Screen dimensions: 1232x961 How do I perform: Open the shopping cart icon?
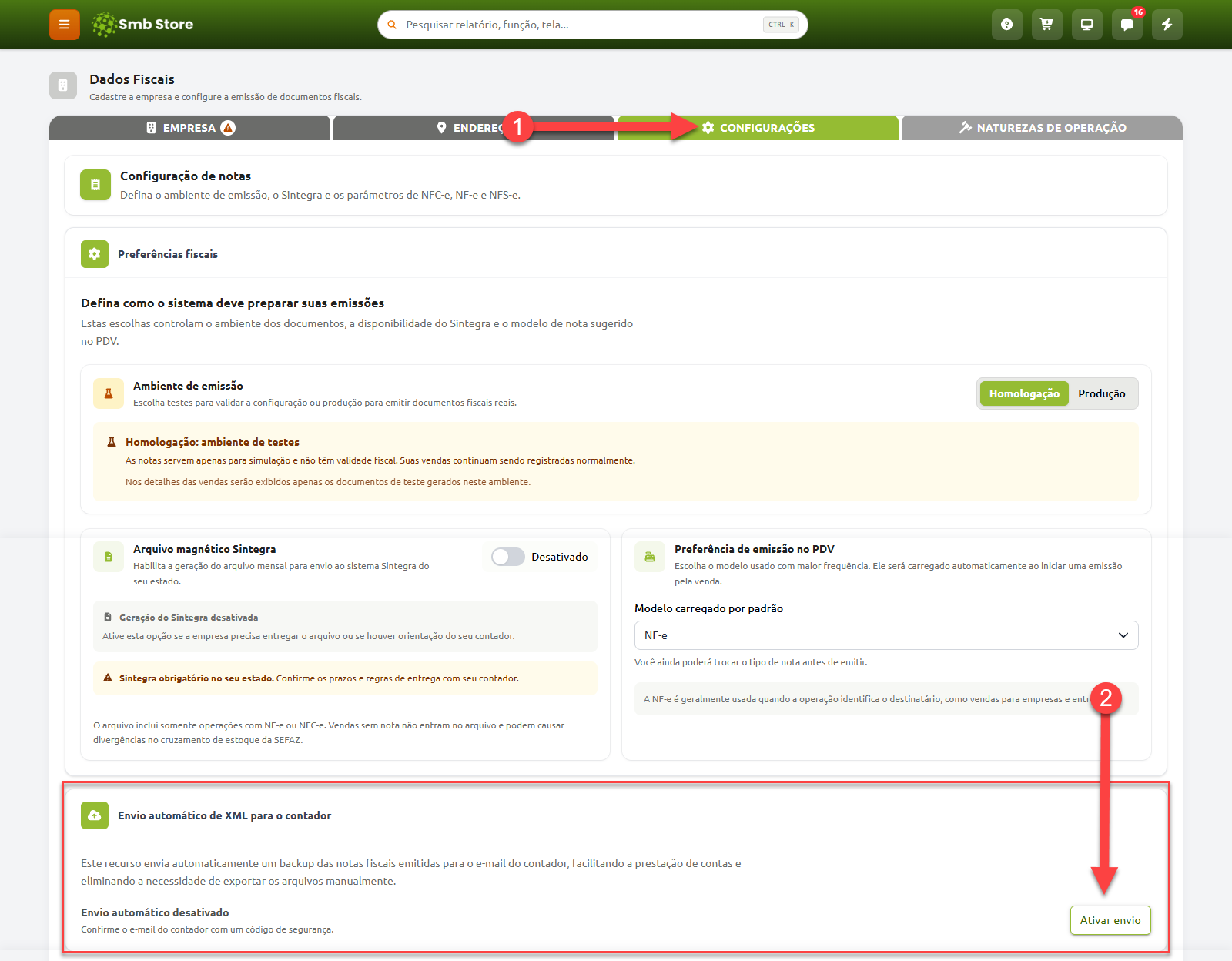point(1046,25)
